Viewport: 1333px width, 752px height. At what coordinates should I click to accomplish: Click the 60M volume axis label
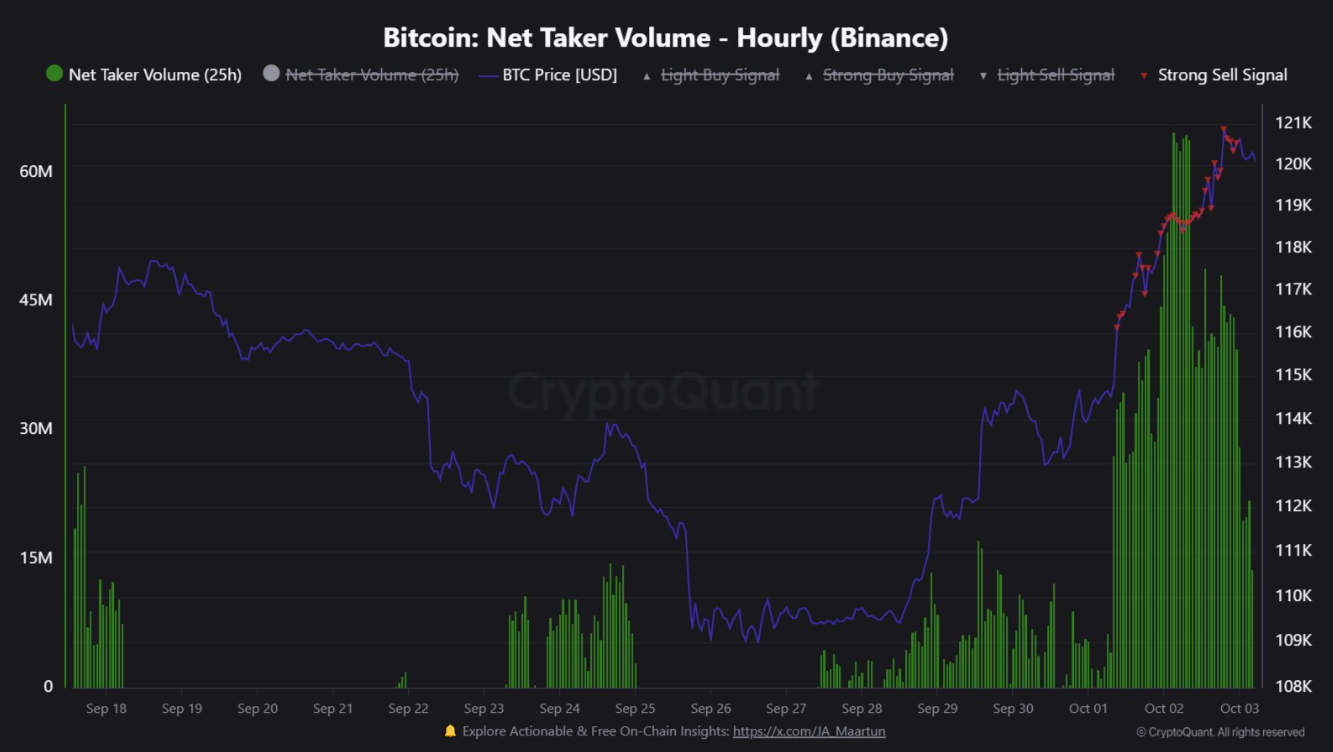(x=36, y=172)
